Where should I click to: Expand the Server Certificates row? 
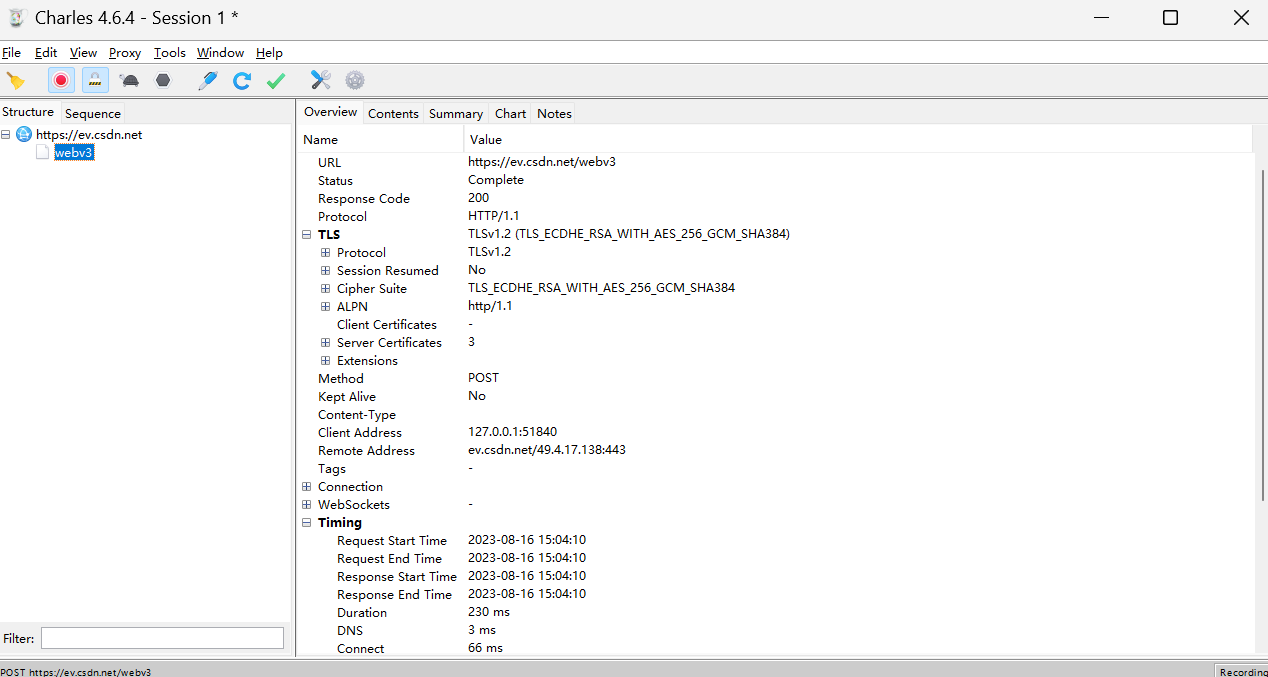(326, 343)
